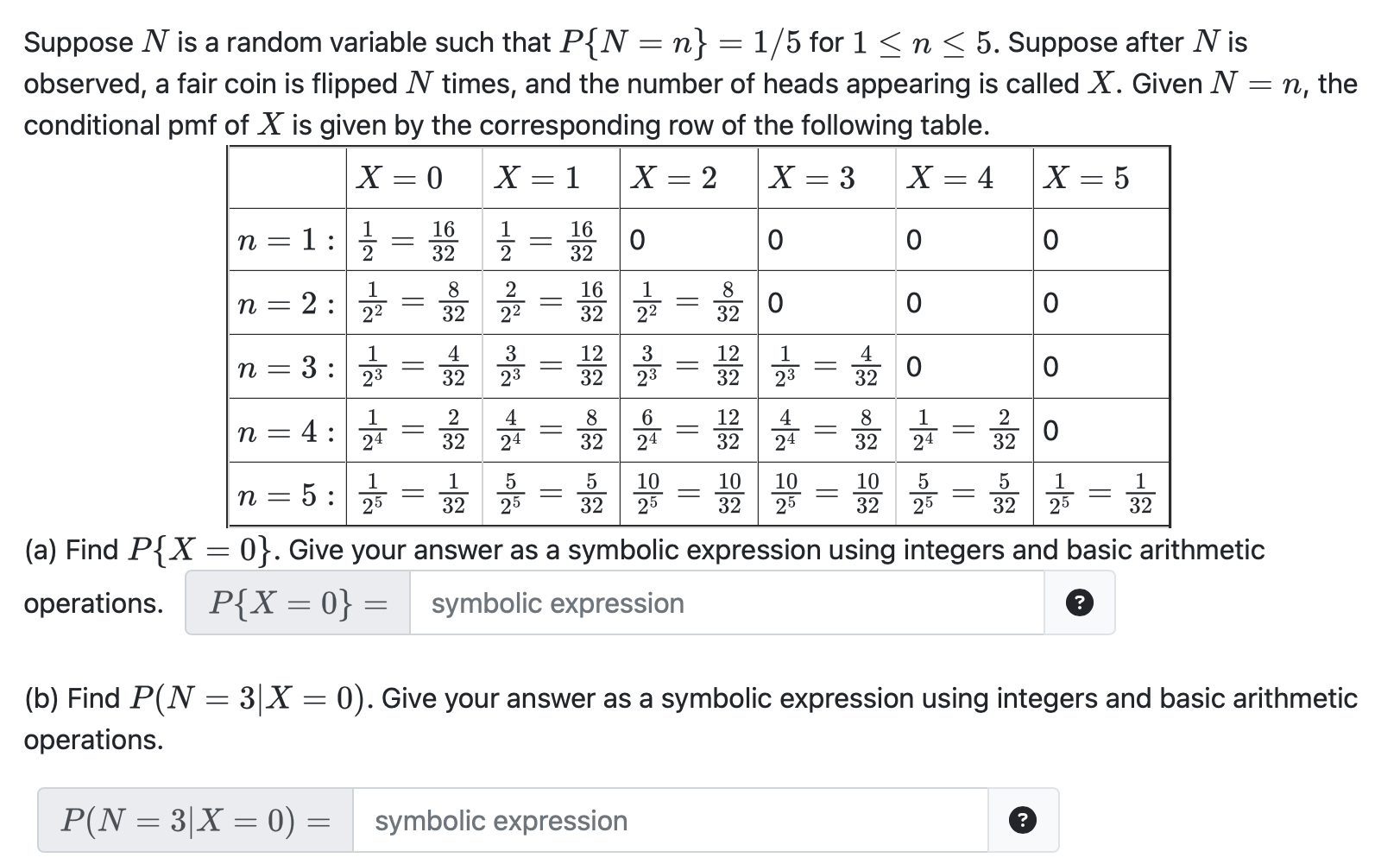
Task: Select the n = 1 row label
Action: click(287, 240)
